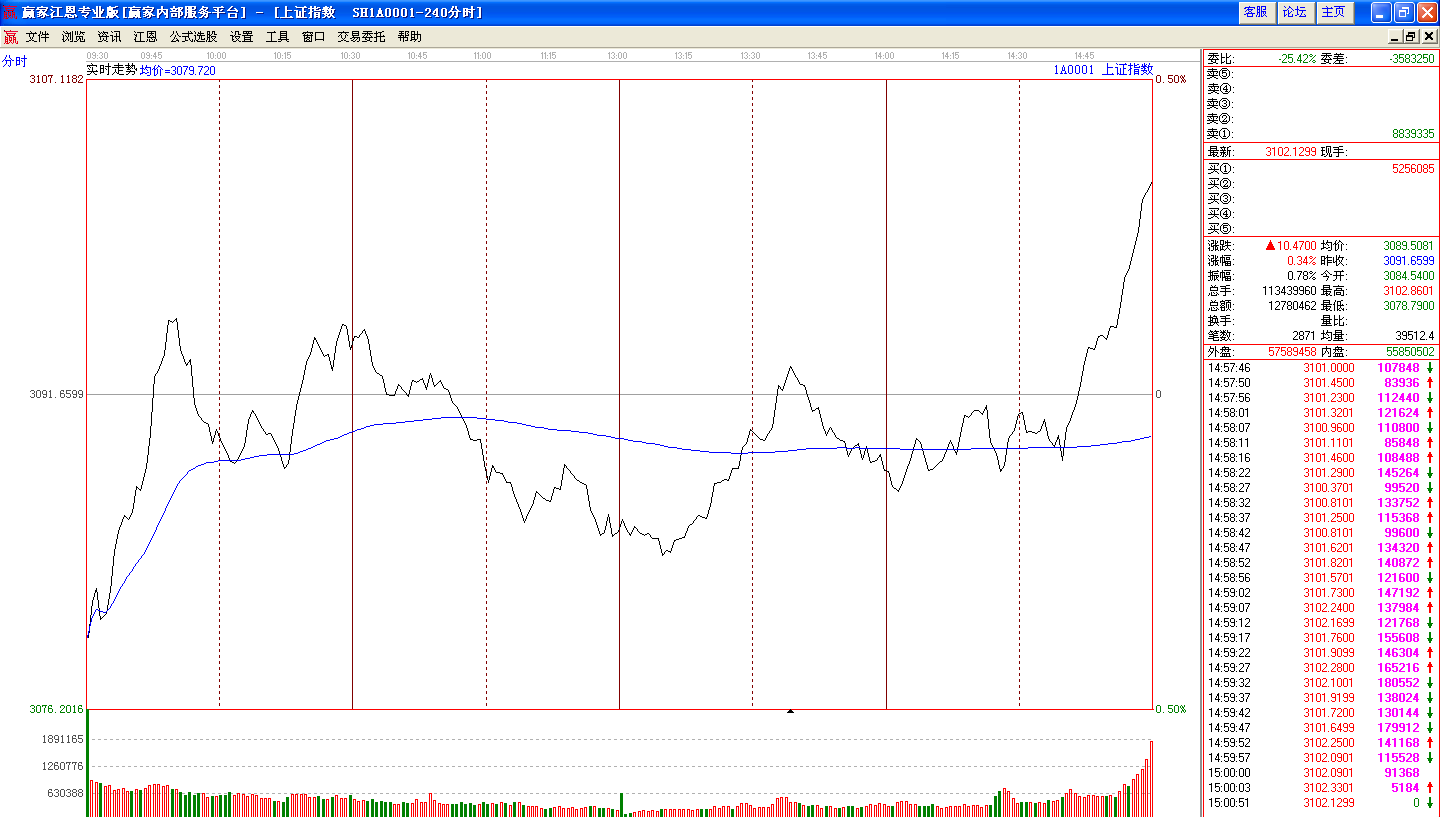Screen dimensions: 1440x817
Task: Click the 总手 value 113439960
Action: [x=1290, y=290]
